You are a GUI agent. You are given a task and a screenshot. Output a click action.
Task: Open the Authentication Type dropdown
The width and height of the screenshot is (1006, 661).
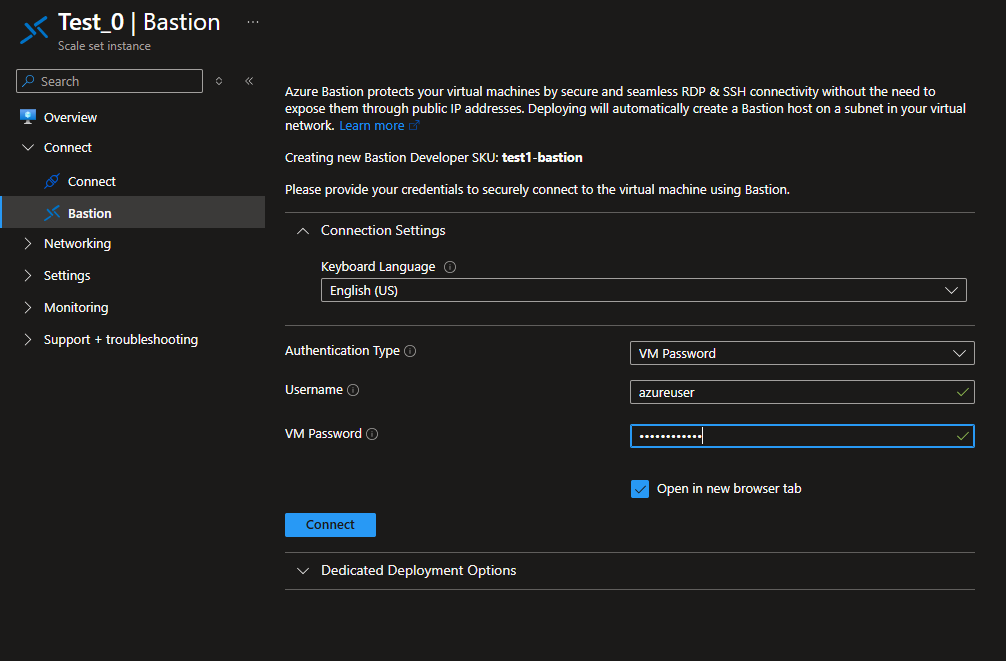tap(802, 353)
